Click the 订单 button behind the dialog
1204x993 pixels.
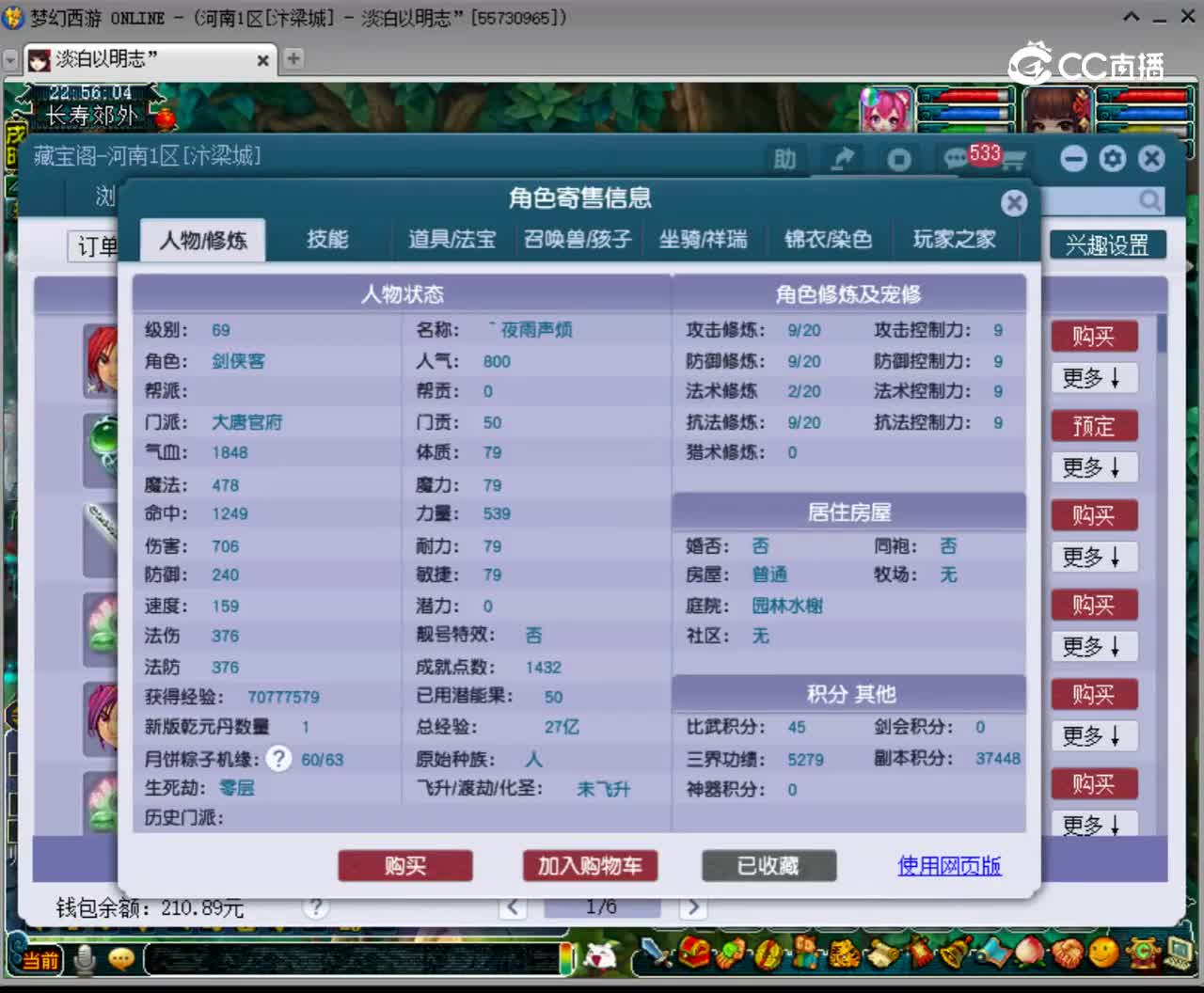(x=93, y=246)
